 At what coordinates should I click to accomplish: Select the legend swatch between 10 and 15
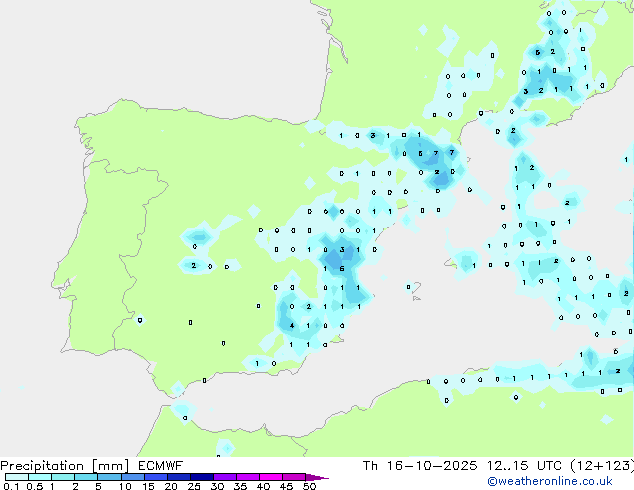pyautogui.click(x=133, y=477)
